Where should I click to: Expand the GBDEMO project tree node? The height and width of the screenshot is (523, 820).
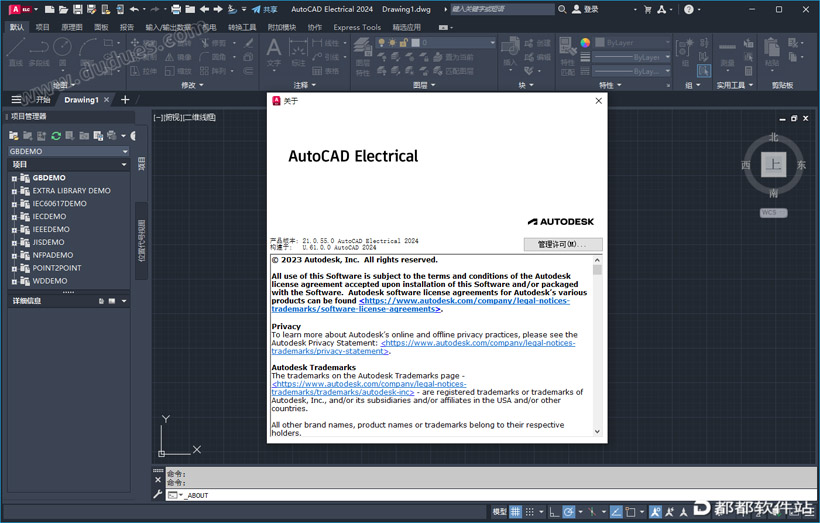pos(14,178)
